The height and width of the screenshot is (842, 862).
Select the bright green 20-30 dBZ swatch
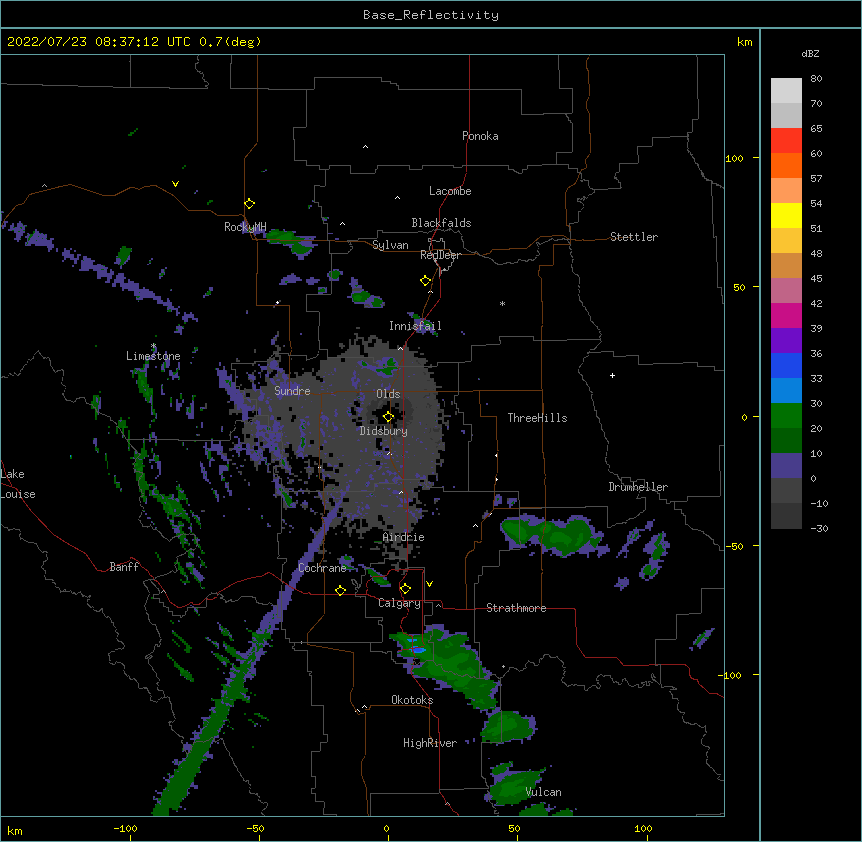click(786, 416)
